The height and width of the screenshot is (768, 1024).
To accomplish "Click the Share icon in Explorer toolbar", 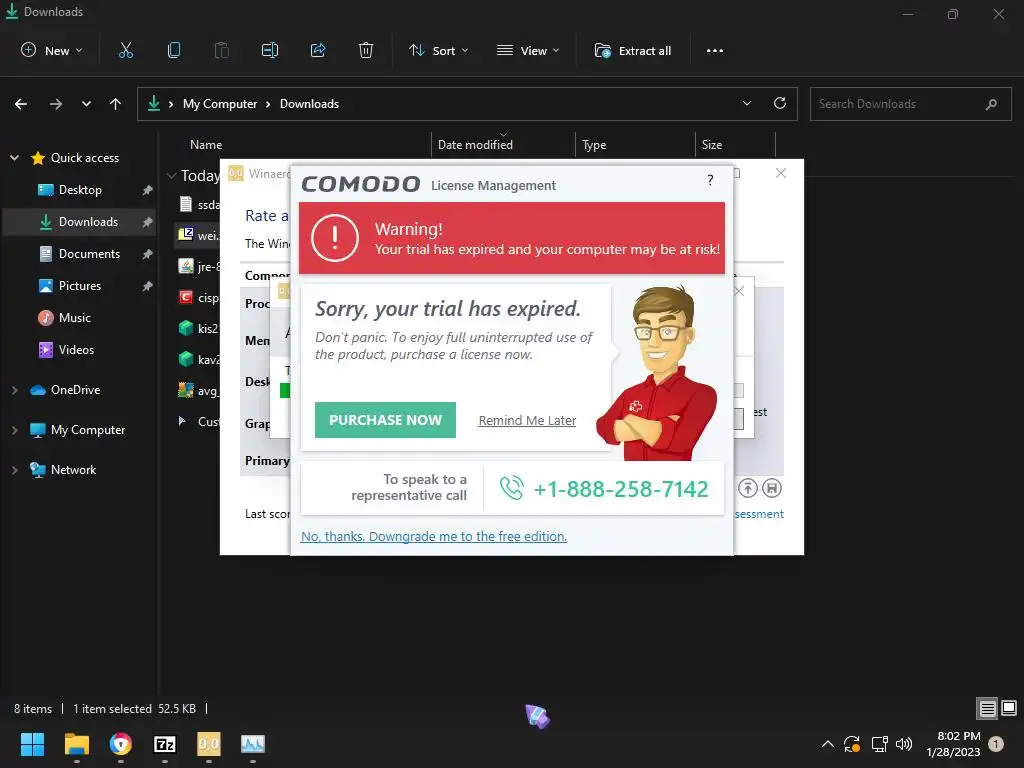I will click(x=318, y=50).
